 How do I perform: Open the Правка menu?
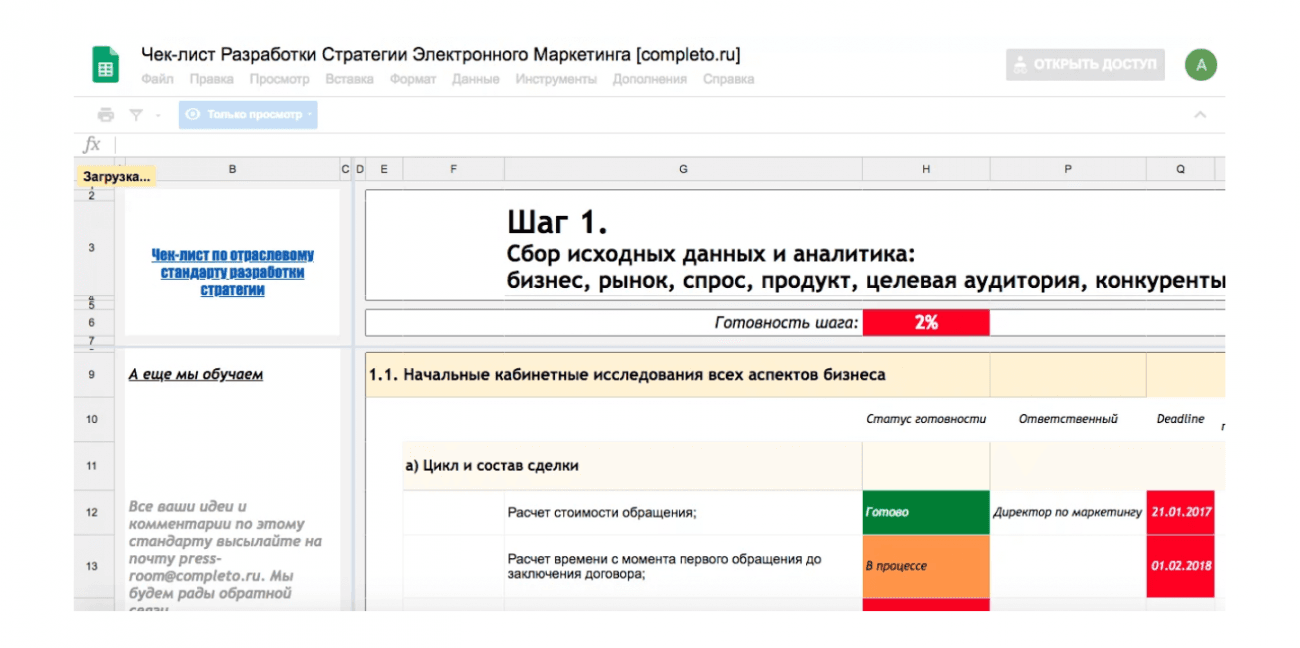[211, 79]
